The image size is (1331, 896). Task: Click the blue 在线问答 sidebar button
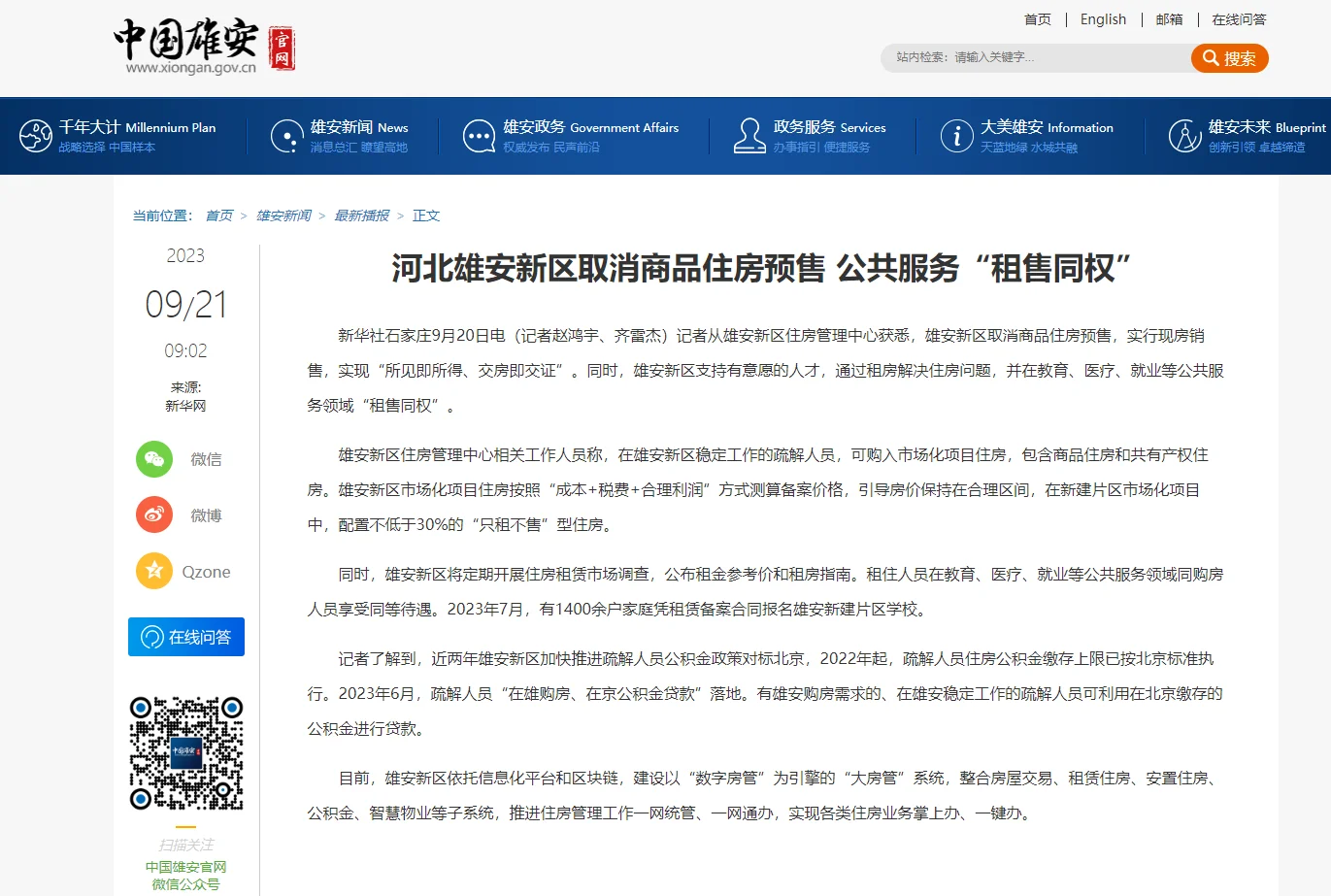186,637
